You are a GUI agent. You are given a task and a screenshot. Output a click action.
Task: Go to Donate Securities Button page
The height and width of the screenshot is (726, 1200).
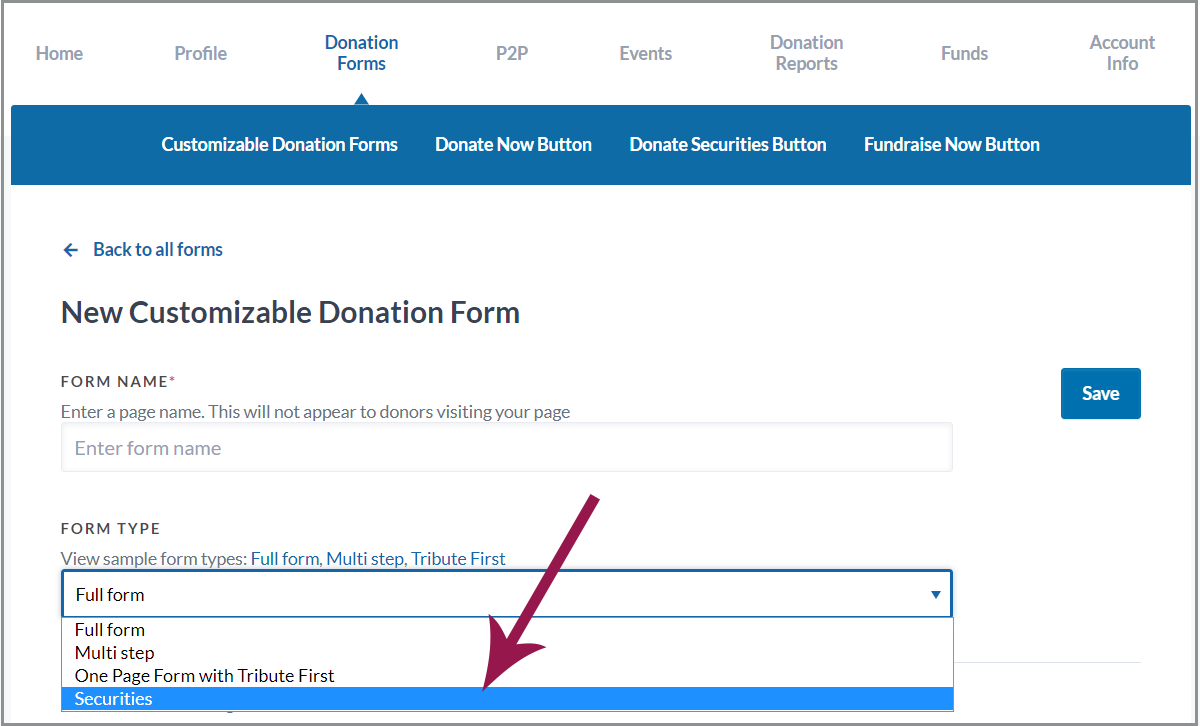pos(728,145)
